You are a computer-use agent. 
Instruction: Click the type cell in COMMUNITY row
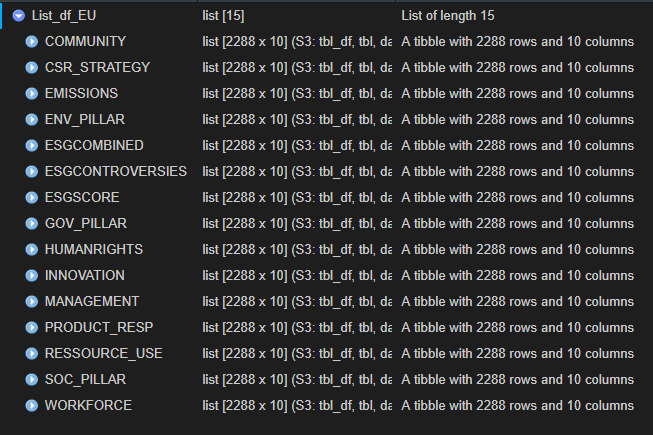click(297, 42)
